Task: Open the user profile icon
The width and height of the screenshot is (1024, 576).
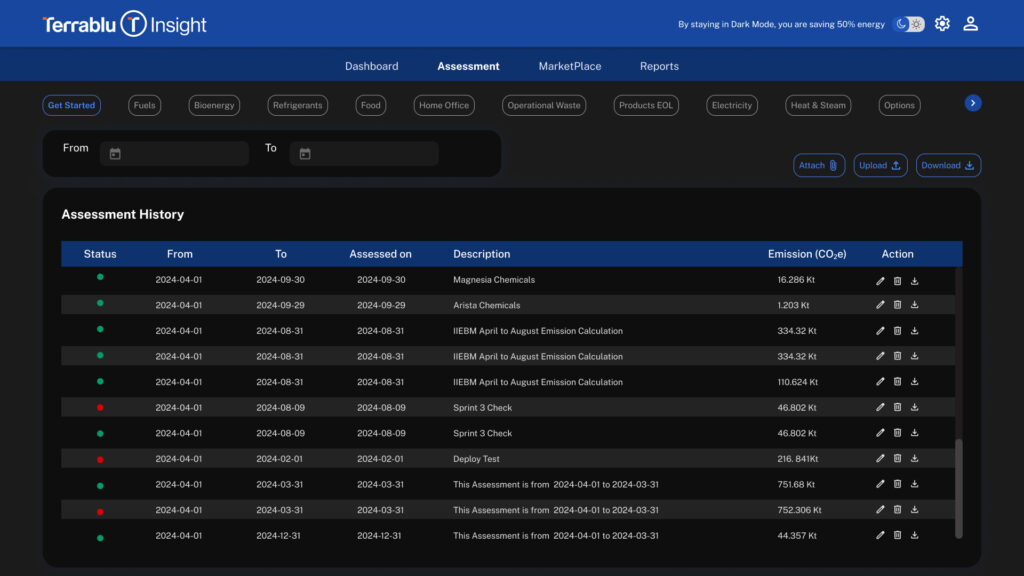Action: click(x=970, y=24)
